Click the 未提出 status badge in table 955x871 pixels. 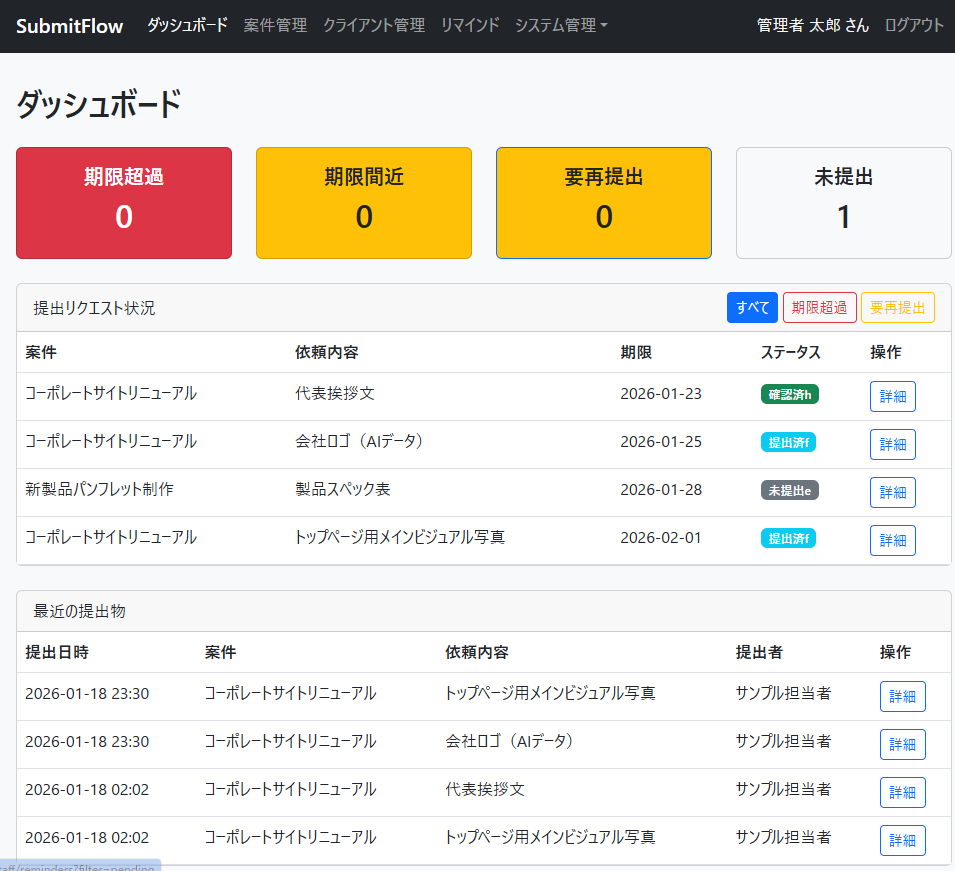(790, 490)
